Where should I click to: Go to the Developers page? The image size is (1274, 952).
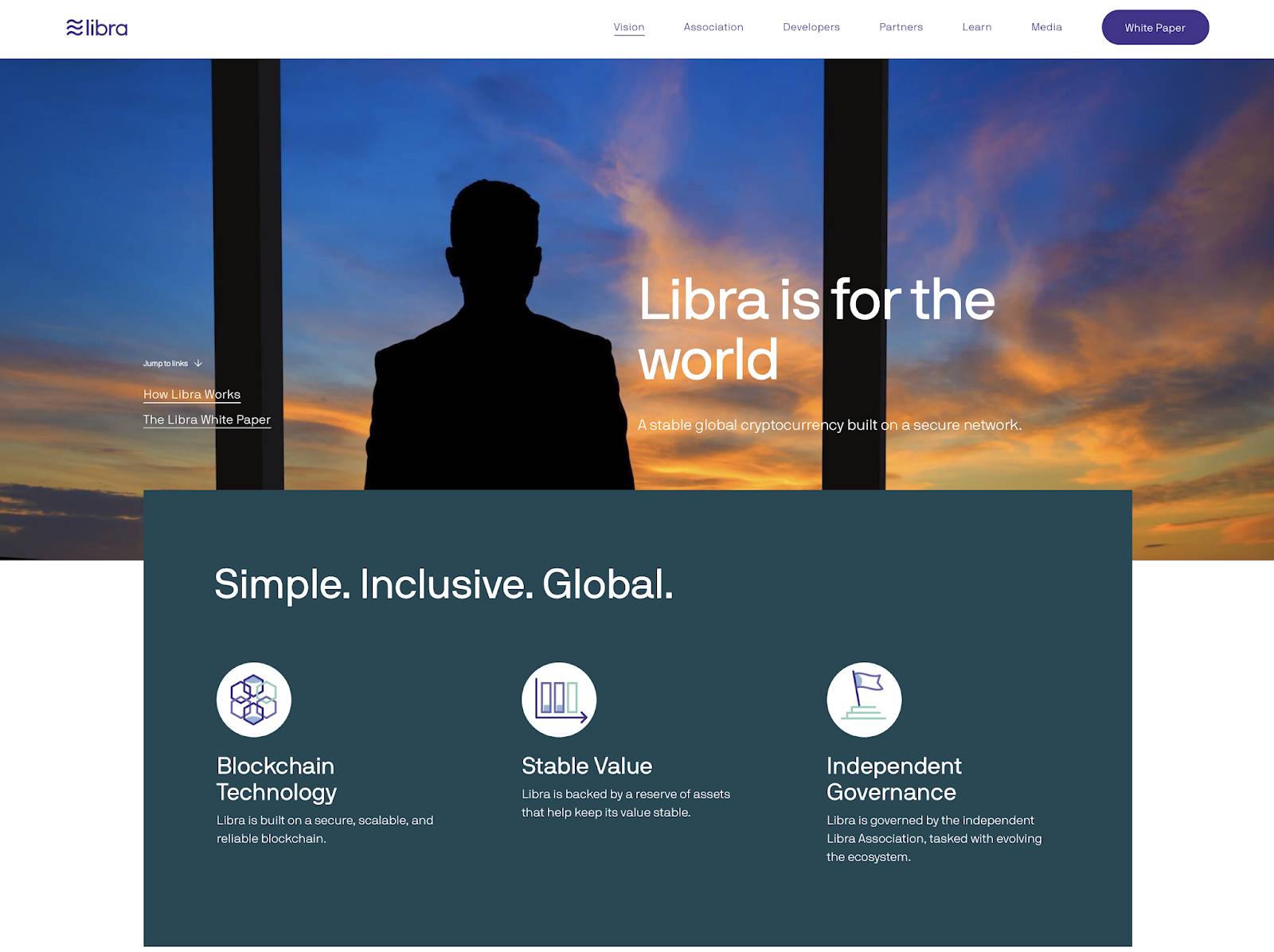coord(811,27)
